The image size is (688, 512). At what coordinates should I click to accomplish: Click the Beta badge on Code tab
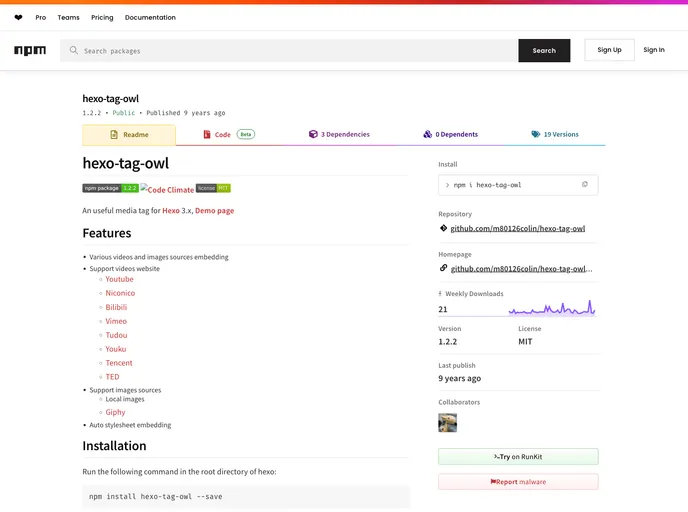point(246,134)
